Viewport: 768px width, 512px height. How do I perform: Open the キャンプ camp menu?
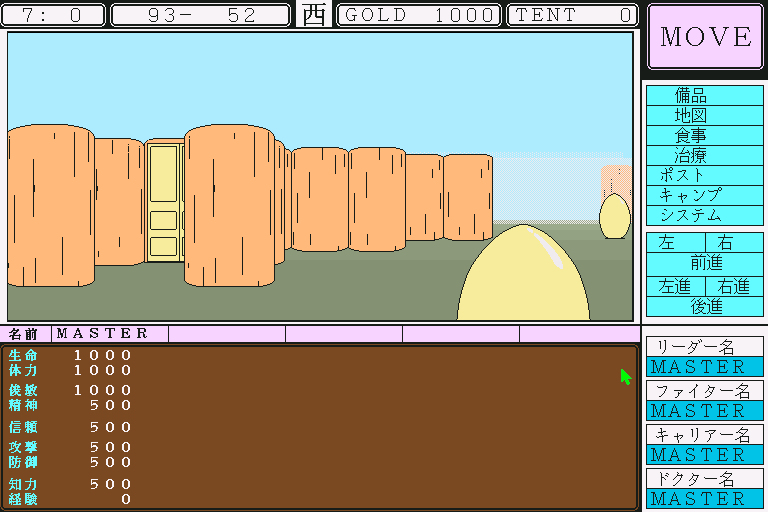click(704, 195)
